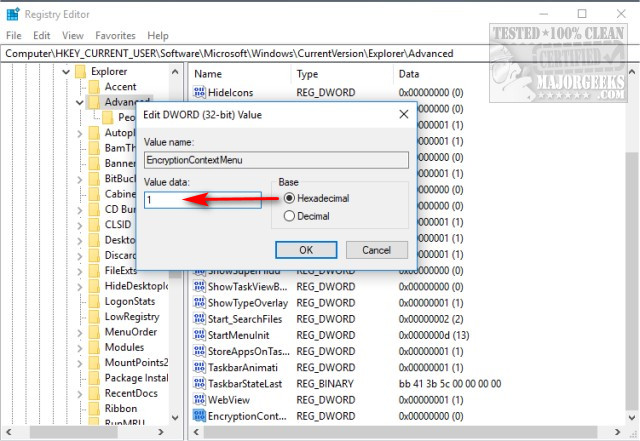Click the TaskbarStateLast data 'bb 41 3b 5c 00 00 00 00'

(450, 384)
